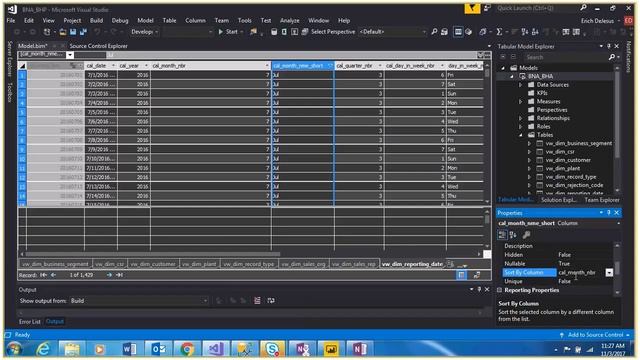Open Skype from the taskbar
The height and width of the screenshot is (360, 640).
click(272, 349)
